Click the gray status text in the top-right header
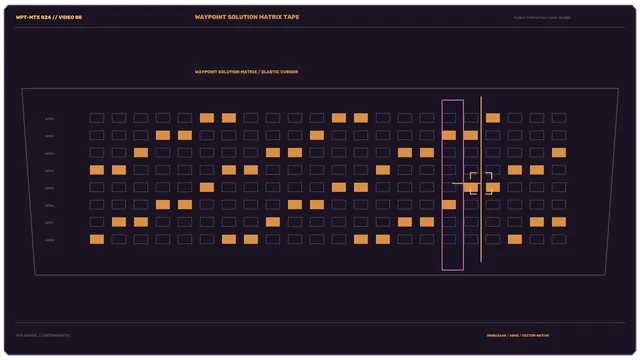 pyautogui.click(x=542, y=18)
